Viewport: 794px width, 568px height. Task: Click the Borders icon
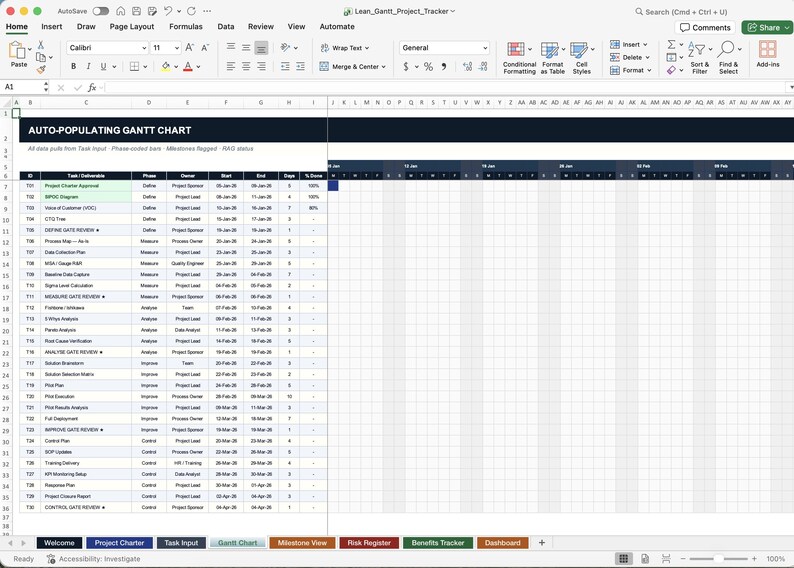[x=134, y=66]
